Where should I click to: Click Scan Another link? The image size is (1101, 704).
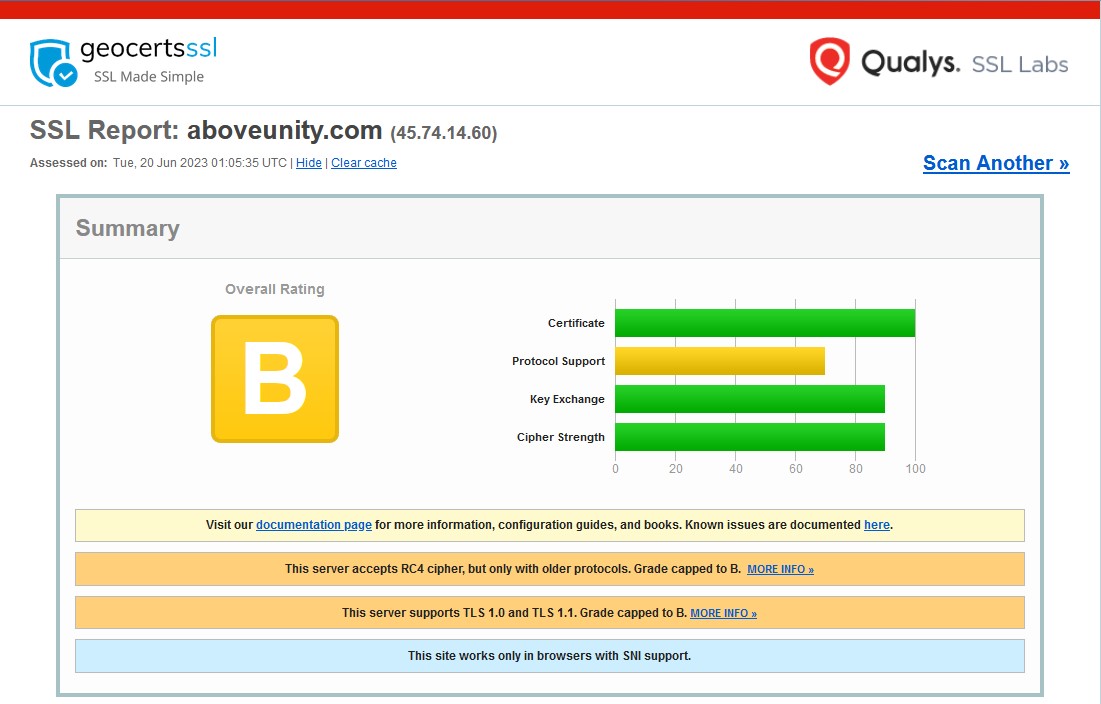pos(996,163)
